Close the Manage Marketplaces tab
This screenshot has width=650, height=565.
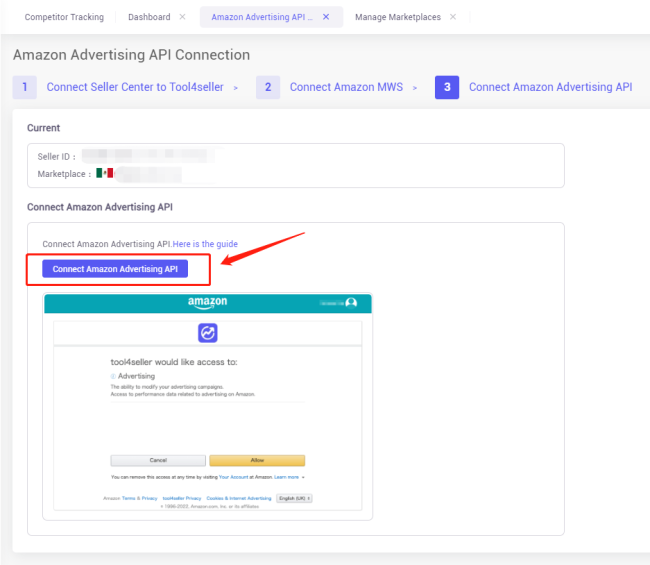(453, 17)
